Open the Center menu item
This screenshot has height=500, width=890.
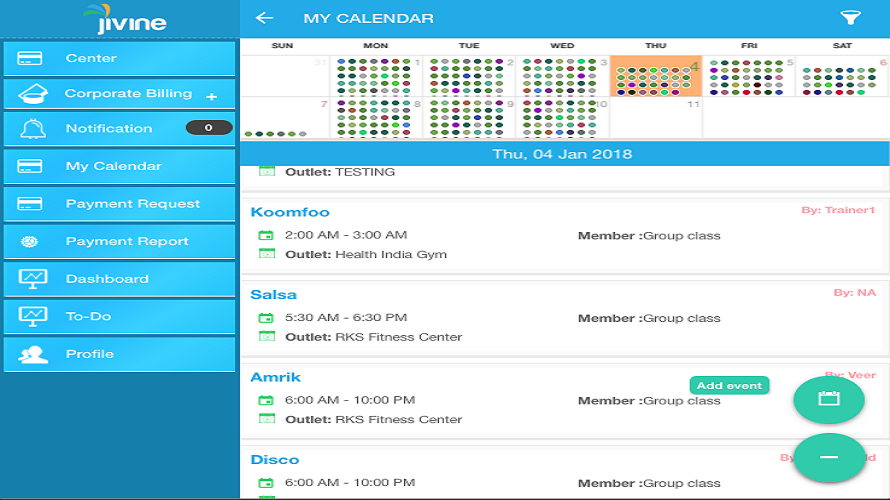[x=119, y=58]
